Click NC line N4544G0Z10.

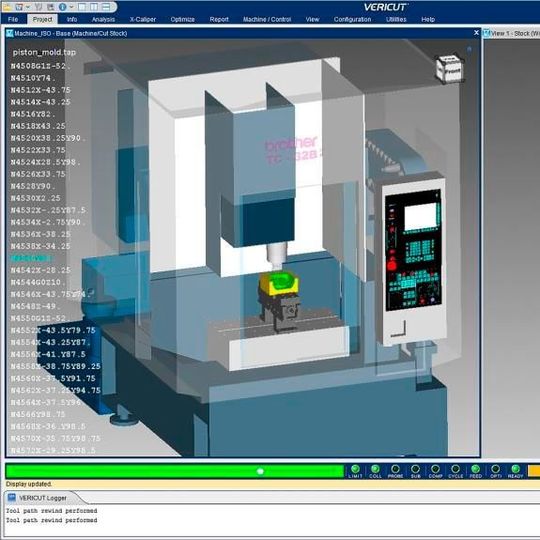[x=38, y=282]
